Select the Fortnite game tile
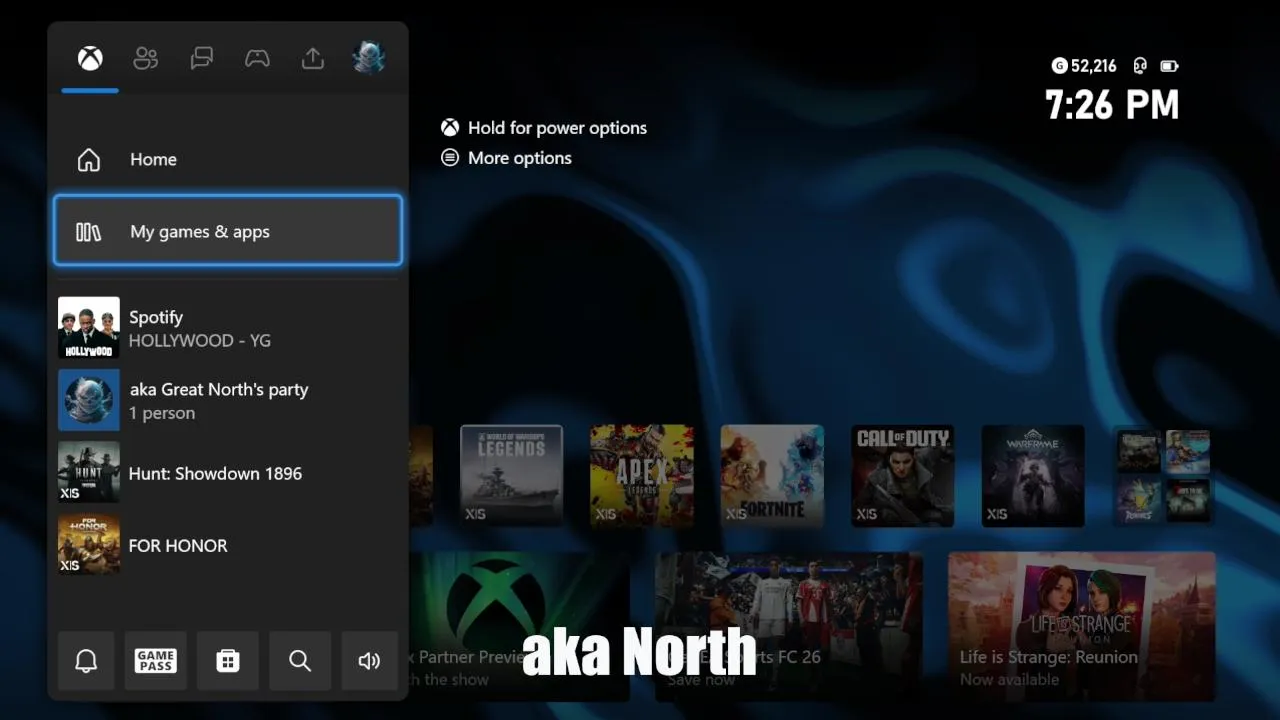The height and width of the screenshot is (720, 1280). point(772,476)
